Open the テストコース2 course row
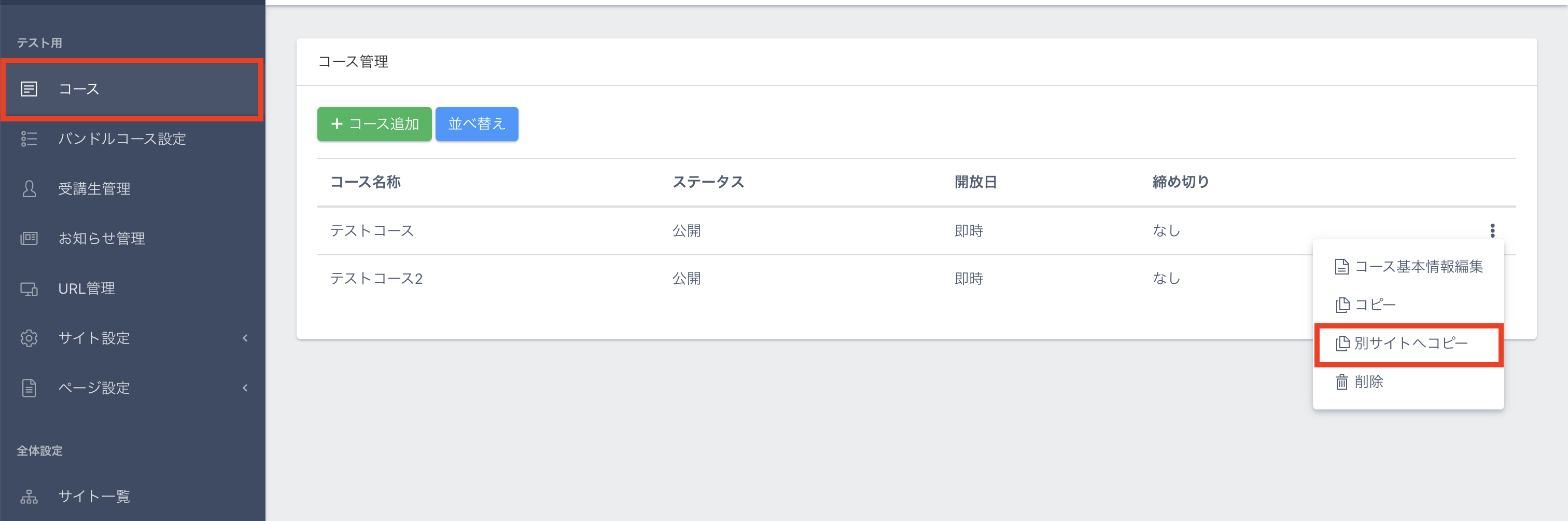The width and height of the screenshot is (1568, 521). (376, 279)
